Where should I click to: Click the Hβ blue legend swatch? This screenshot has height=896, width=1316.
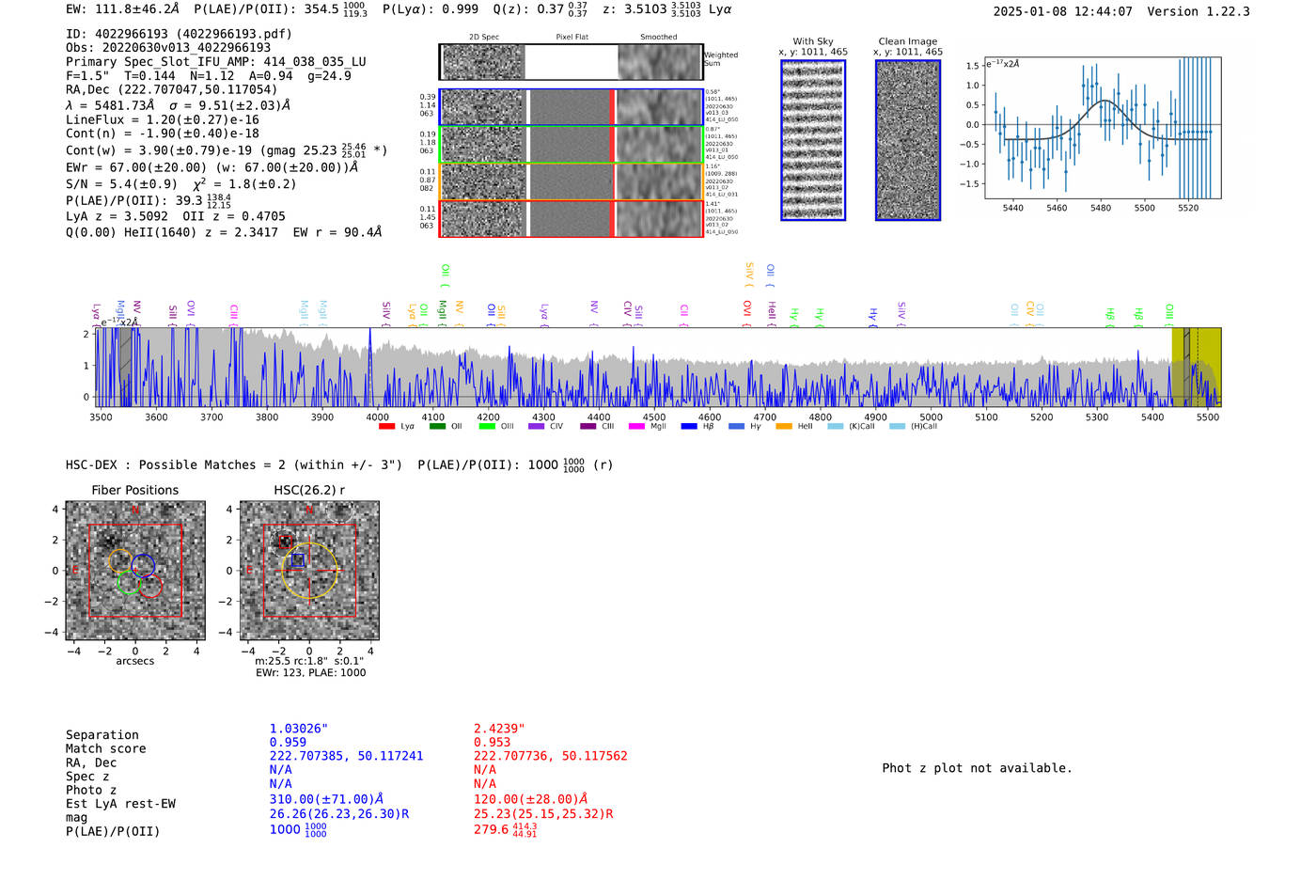point(689,427)
